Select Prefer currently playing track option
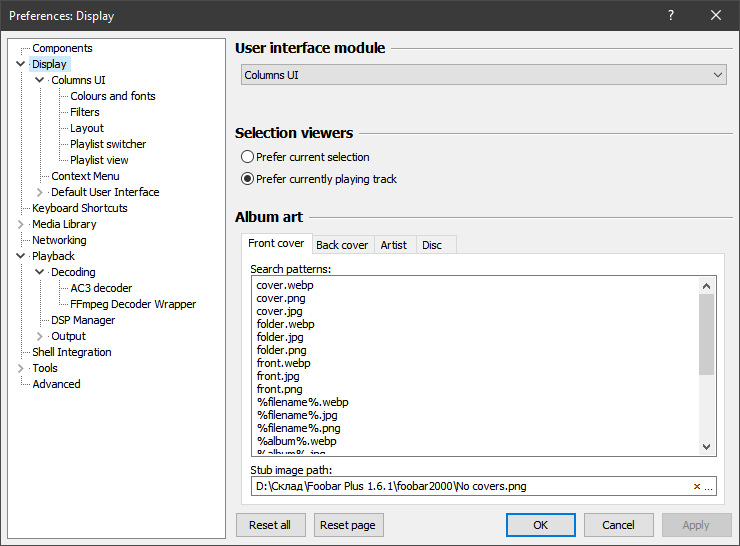Viewport: 740px width, 546px height. point(247,179)
